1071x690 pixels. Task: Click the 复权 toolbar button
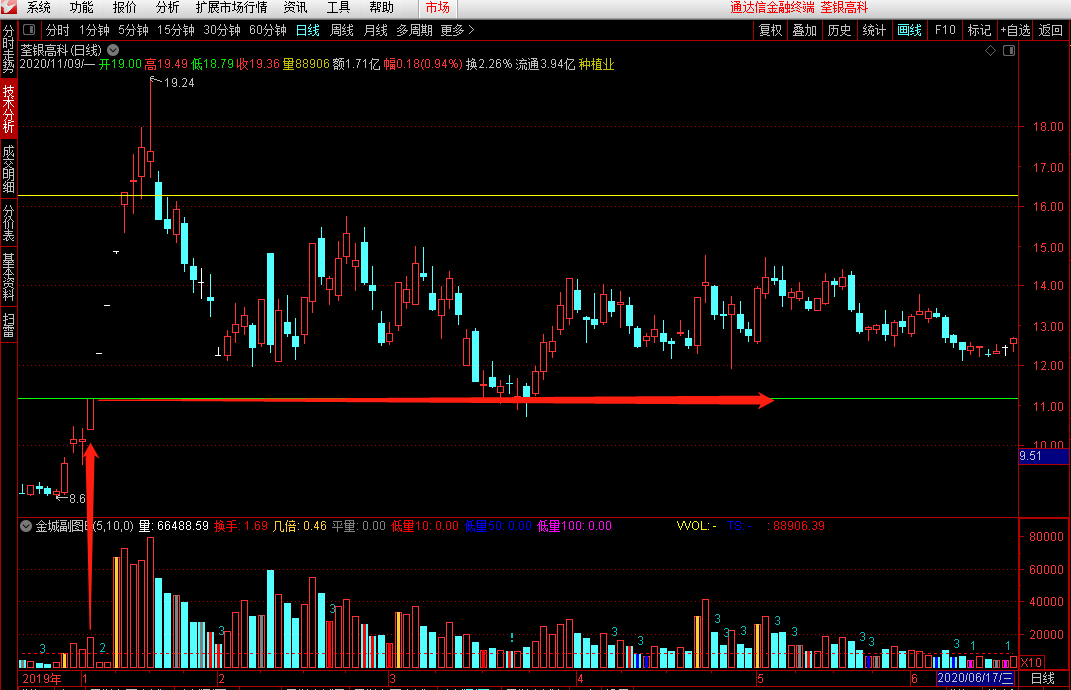(x=770, y=30)
